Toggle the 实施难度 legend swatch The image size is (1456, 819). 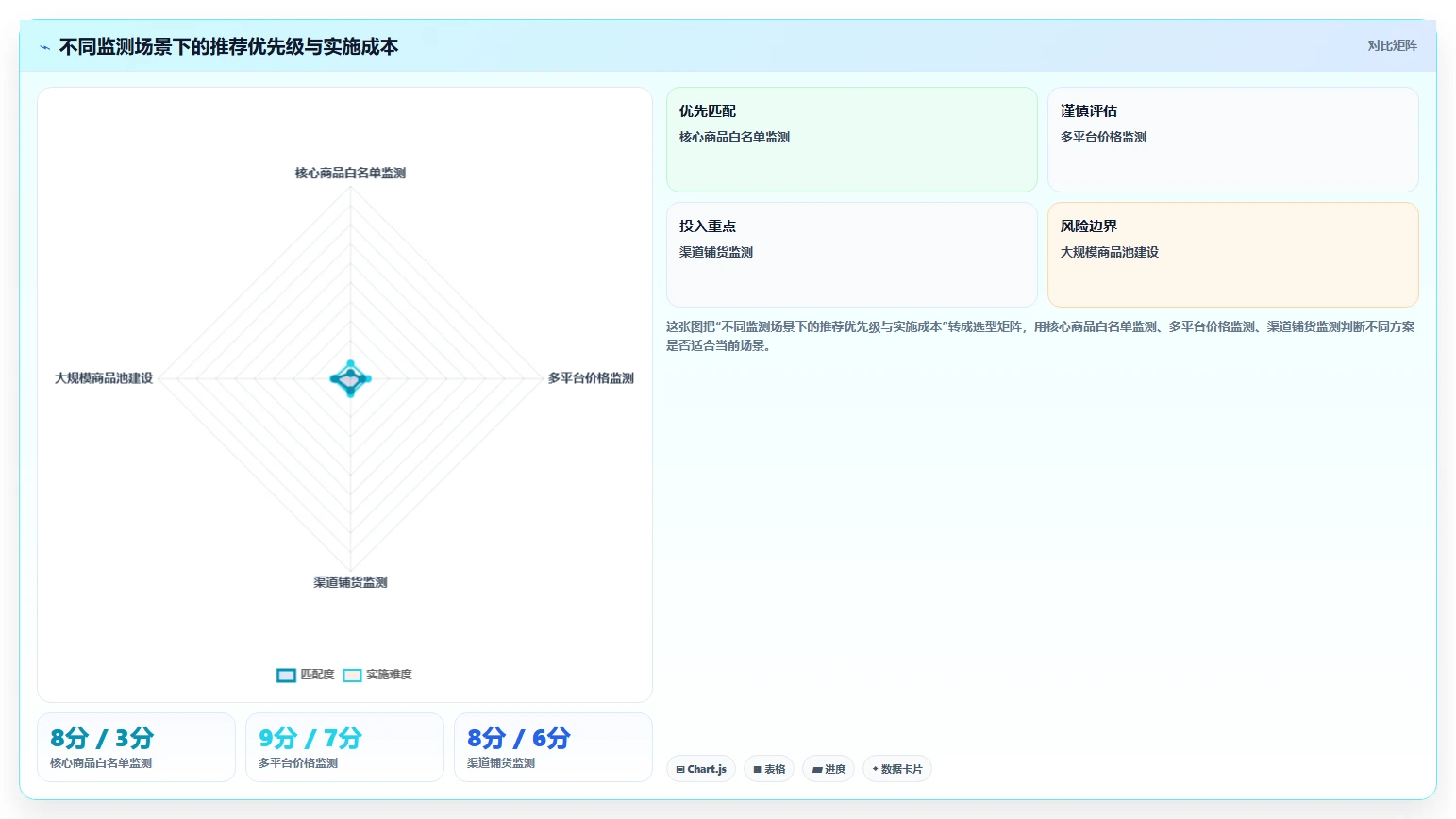(x=352, y=675)
